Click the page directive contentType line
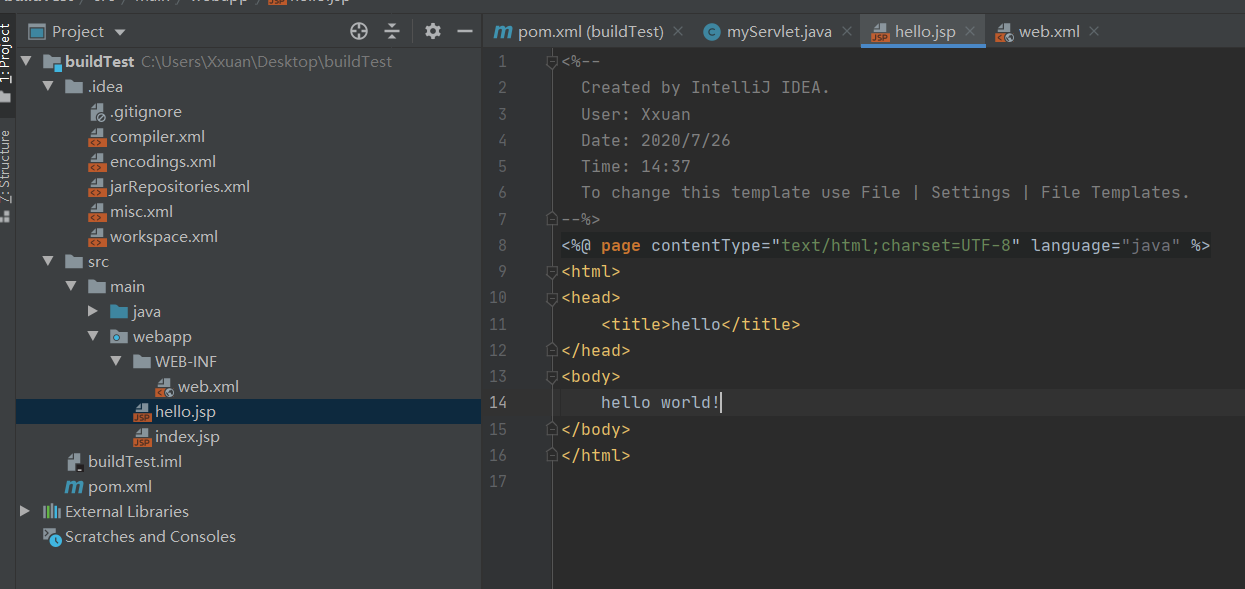The image size is (1245, 589). click(x=886, y=246)
